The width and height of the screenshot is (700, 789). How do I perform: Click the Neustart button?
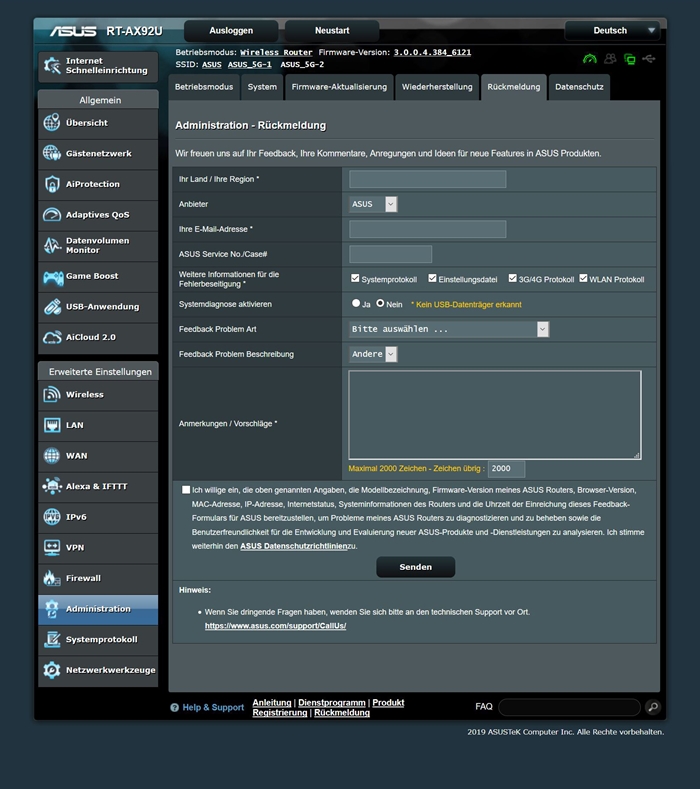point(332,31)
